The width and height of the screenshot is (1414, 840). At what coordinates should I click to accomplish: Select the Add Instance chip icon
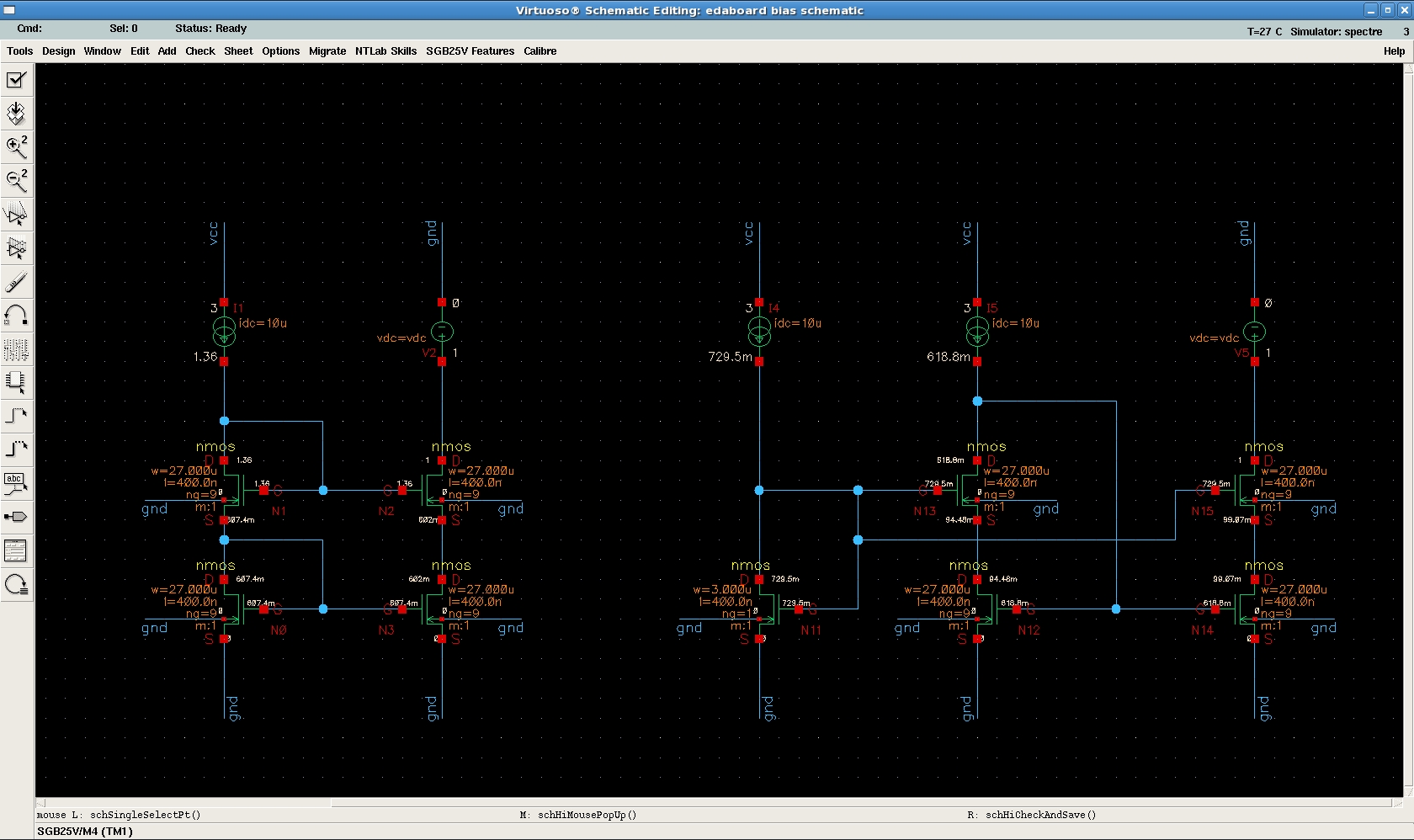16,382
